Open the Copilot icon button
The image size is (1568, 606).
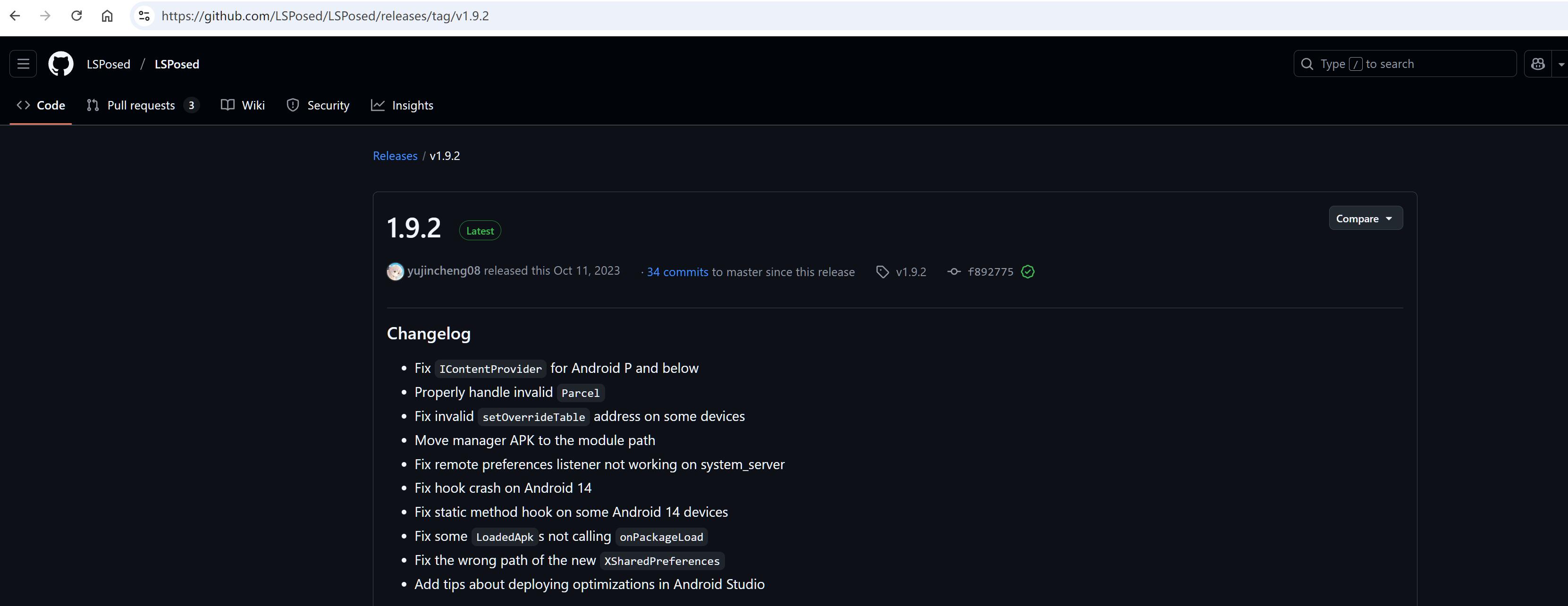point(1538,64)
